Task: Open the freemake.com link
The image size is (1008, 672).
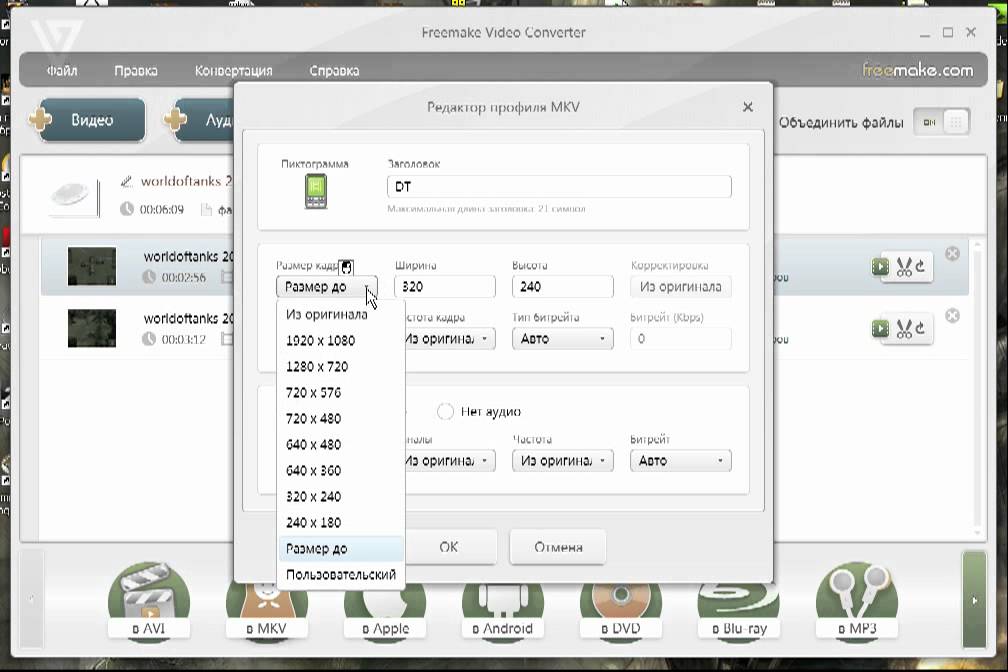Action: pos(917,70)
